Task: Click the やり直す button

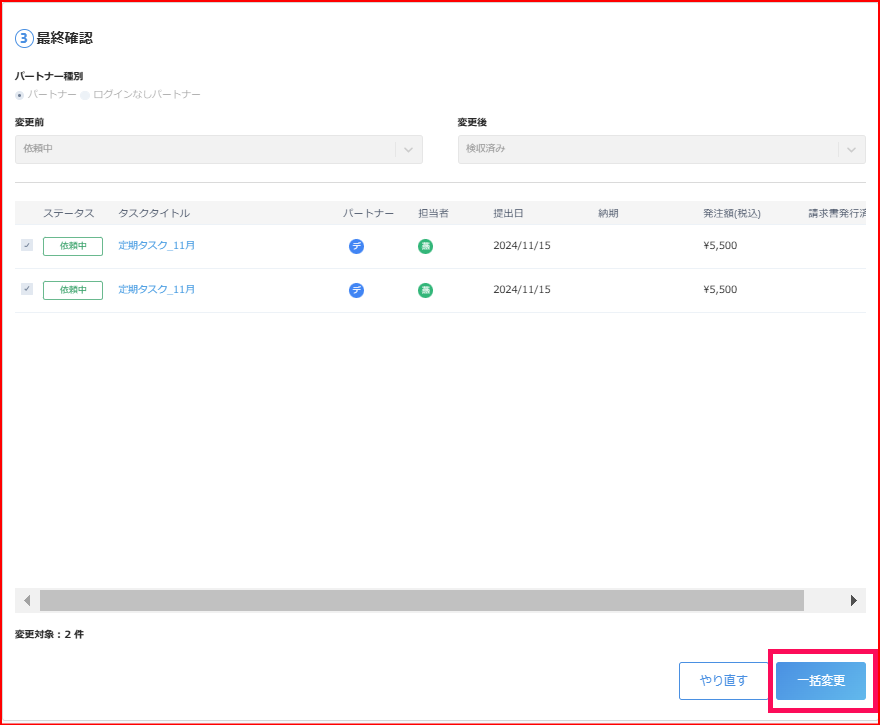Action: tap(723, 681)
